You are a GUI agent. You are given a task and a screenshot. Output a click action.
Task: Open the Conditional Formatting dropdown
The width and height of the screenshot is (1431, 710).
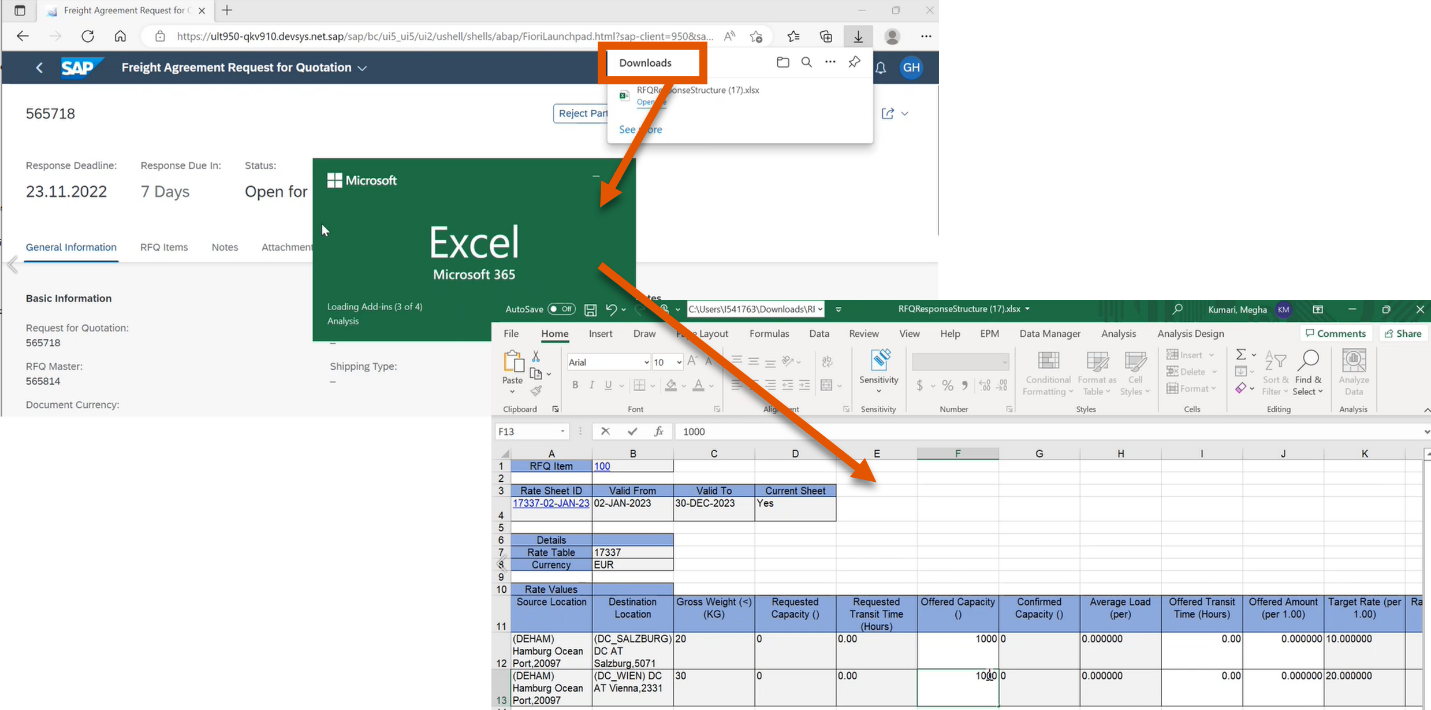pos(1048,373)
